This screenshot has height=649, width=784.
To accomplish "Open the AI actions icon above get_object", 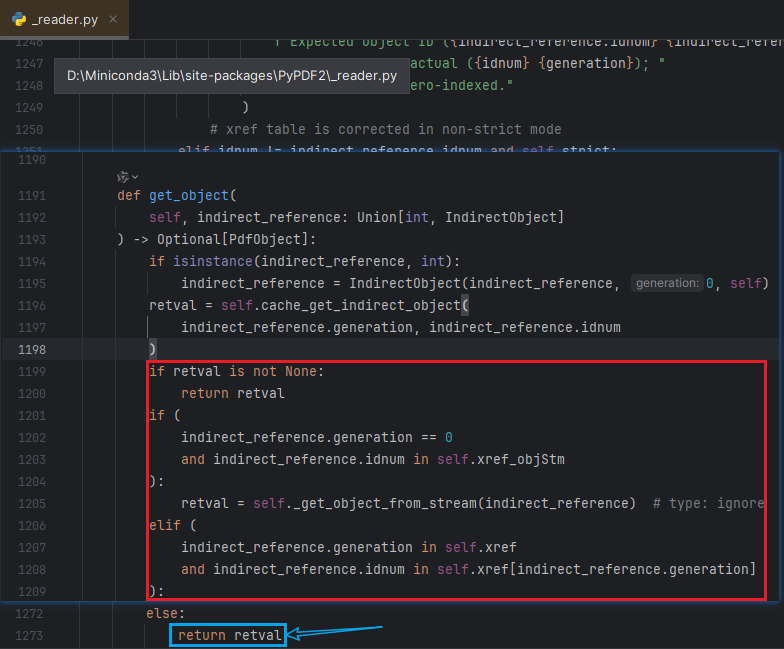I will tap(122, 176).
